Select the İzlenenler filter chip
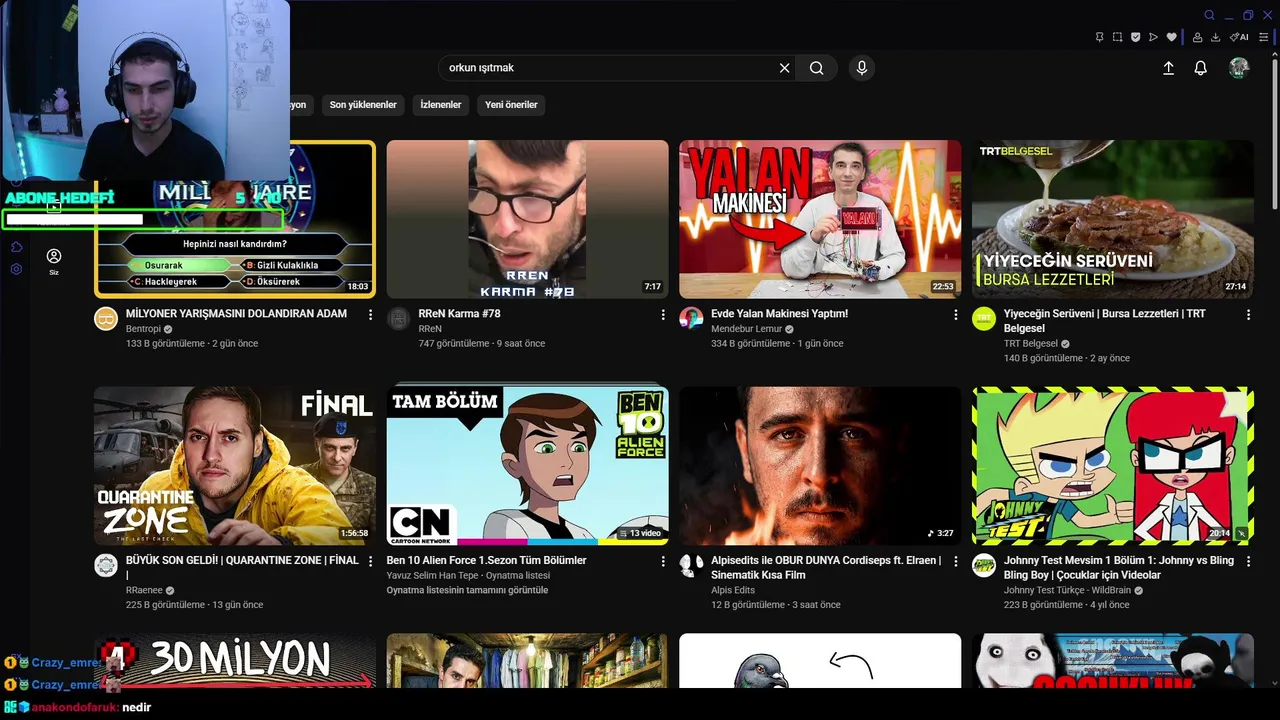 click(441, 105)
